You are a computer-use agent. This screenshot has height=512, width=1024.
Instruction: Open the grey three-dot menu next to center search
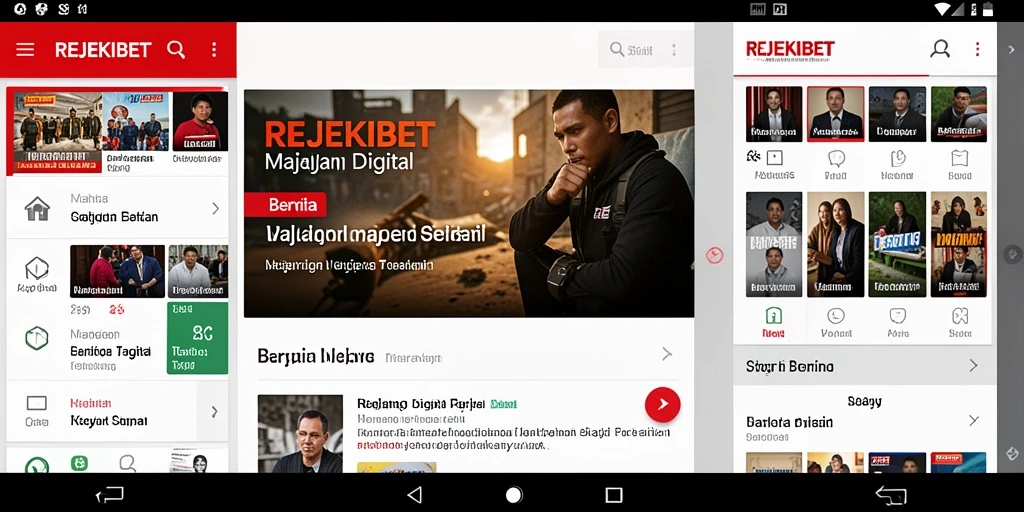pos(673,50)
